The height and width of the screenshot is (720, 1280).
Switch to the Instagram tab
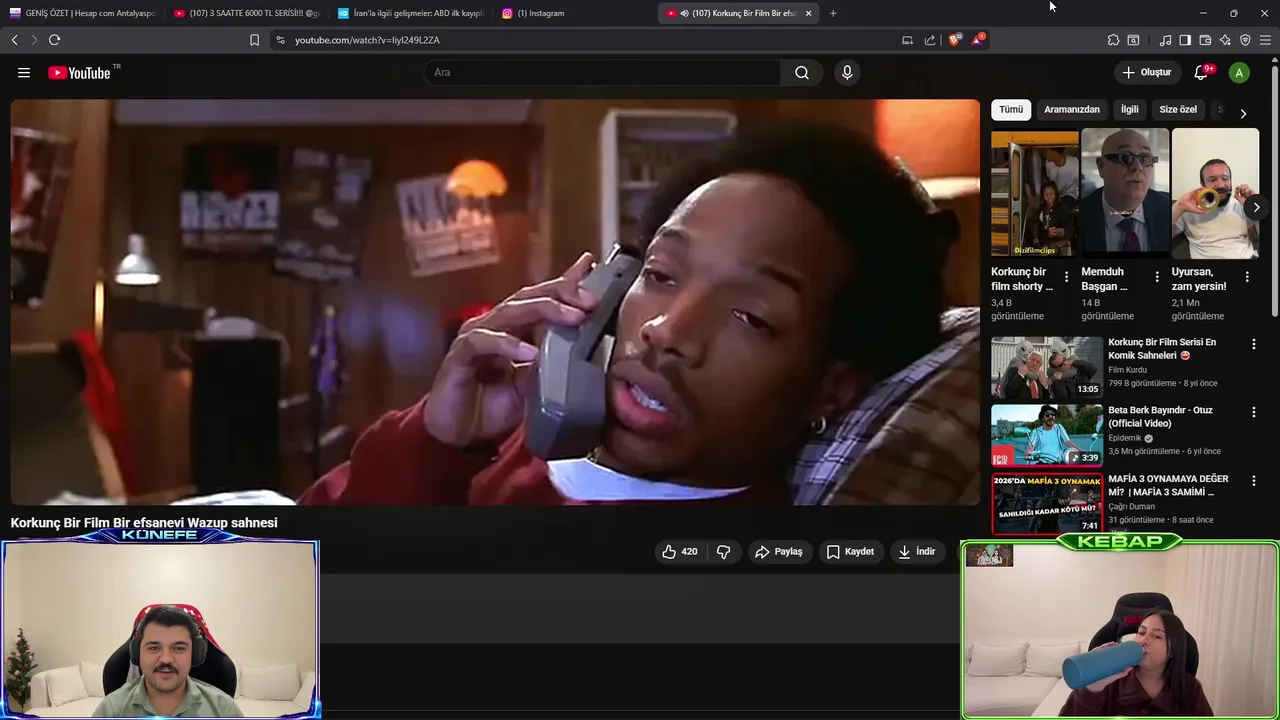click(x=574, y=13)
